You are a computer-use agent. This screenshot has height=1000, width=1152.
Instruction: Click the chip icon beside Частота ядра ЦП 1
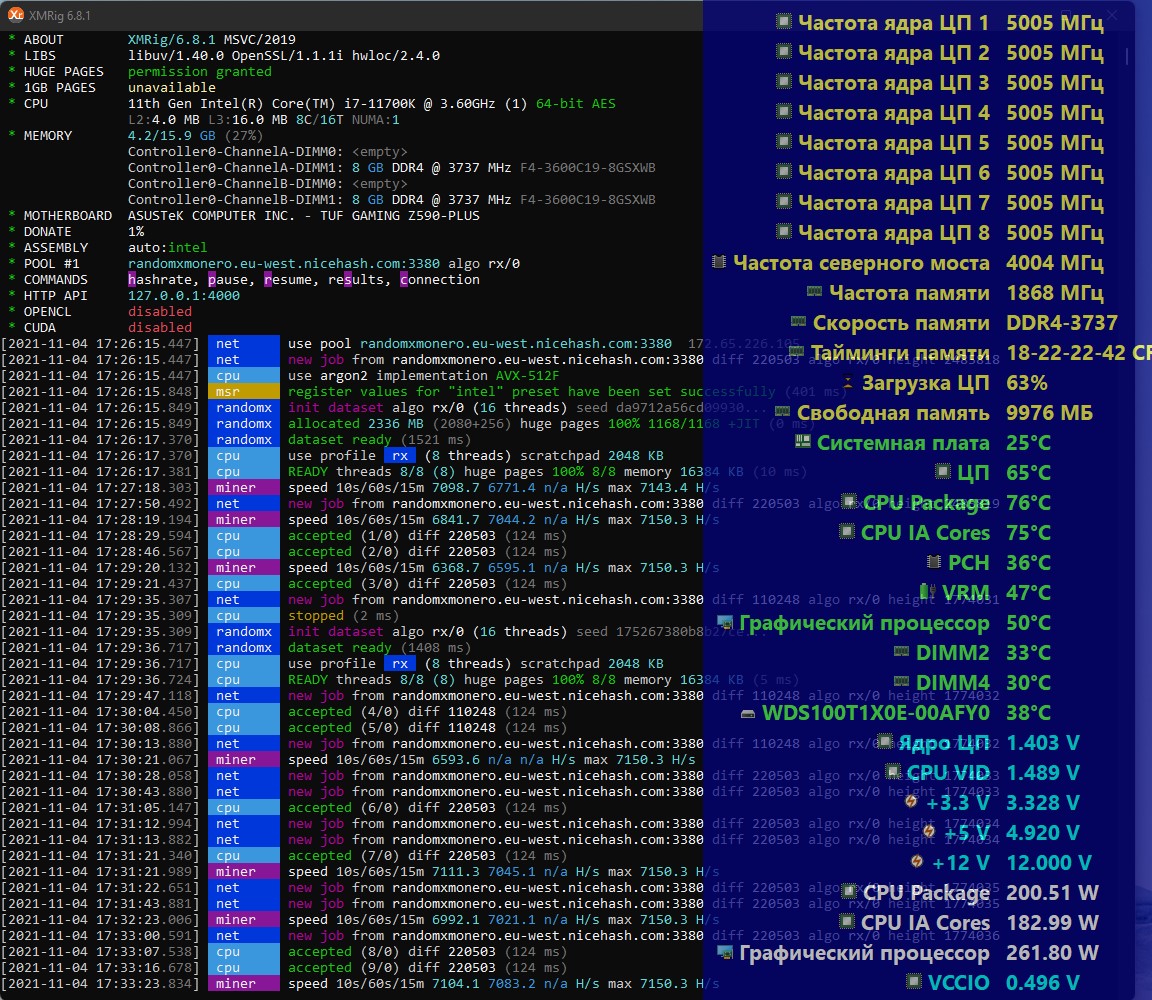pyautogui.click(x=784, y=21)
